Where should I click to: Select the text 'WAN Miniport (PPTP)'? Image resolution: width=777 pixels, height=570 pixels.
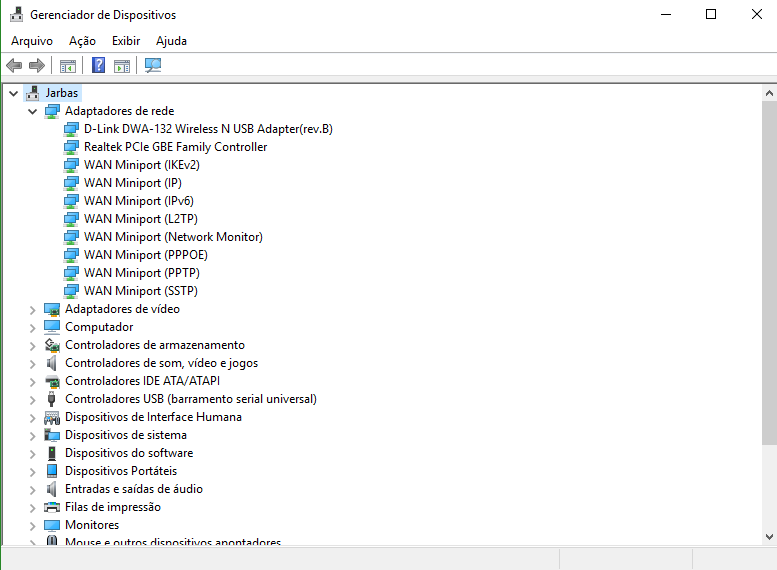142,273
